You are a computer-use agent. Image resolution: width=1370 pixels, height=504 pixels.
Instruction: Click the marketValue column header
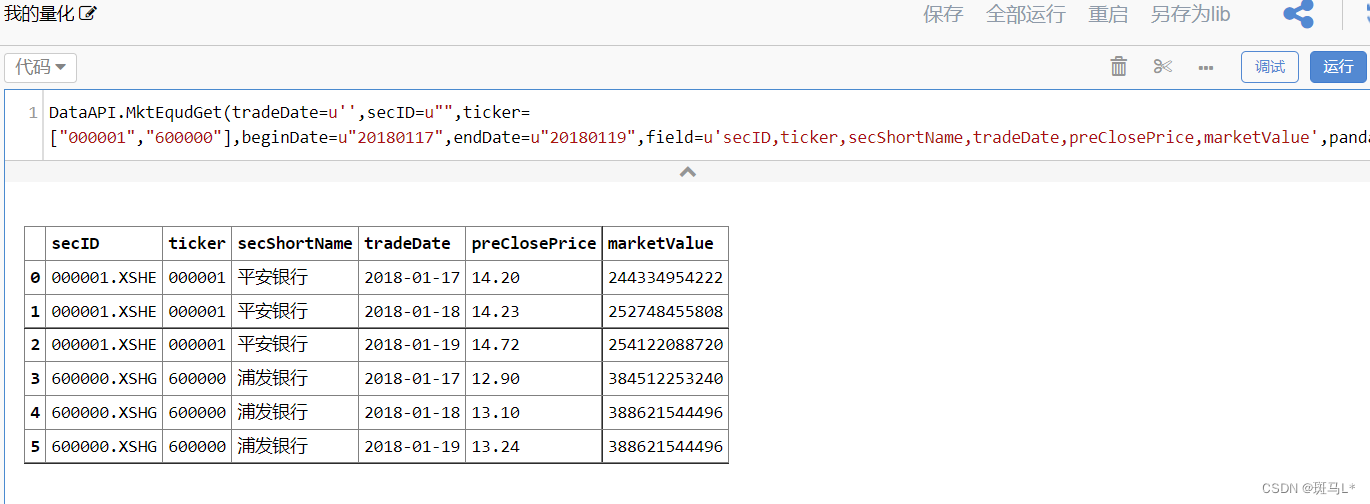click(665, 244)
